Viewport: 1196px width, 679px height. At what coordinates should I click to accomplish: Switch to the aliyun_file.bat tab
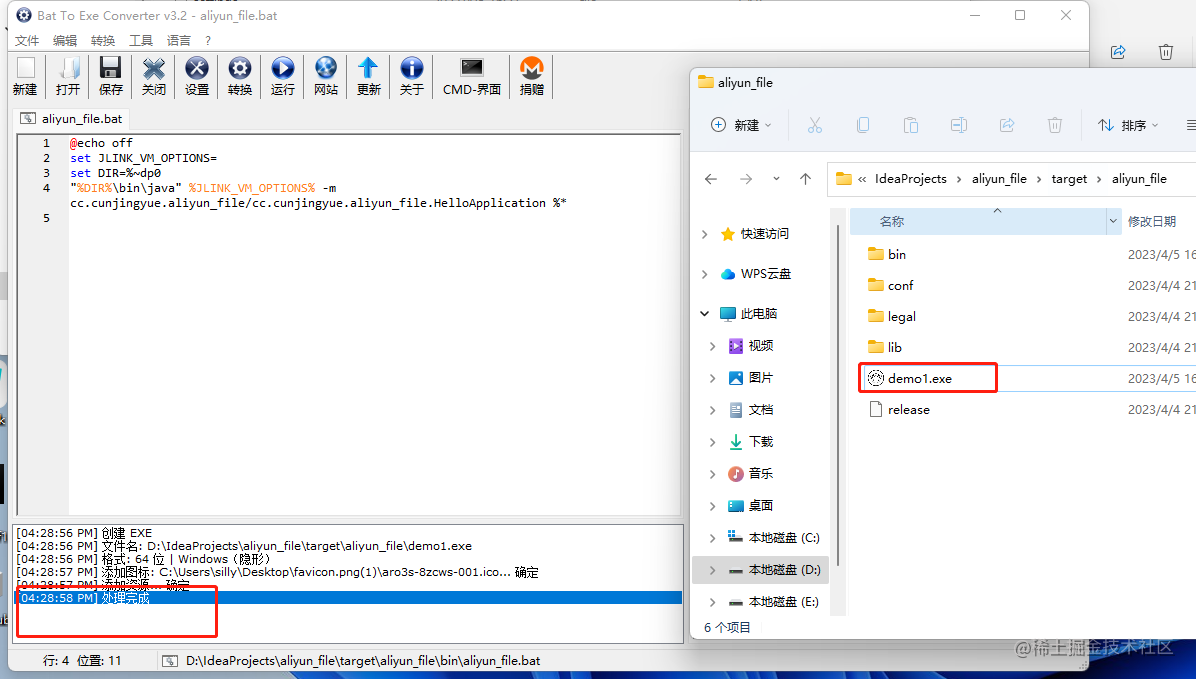(x=71, y=118)
